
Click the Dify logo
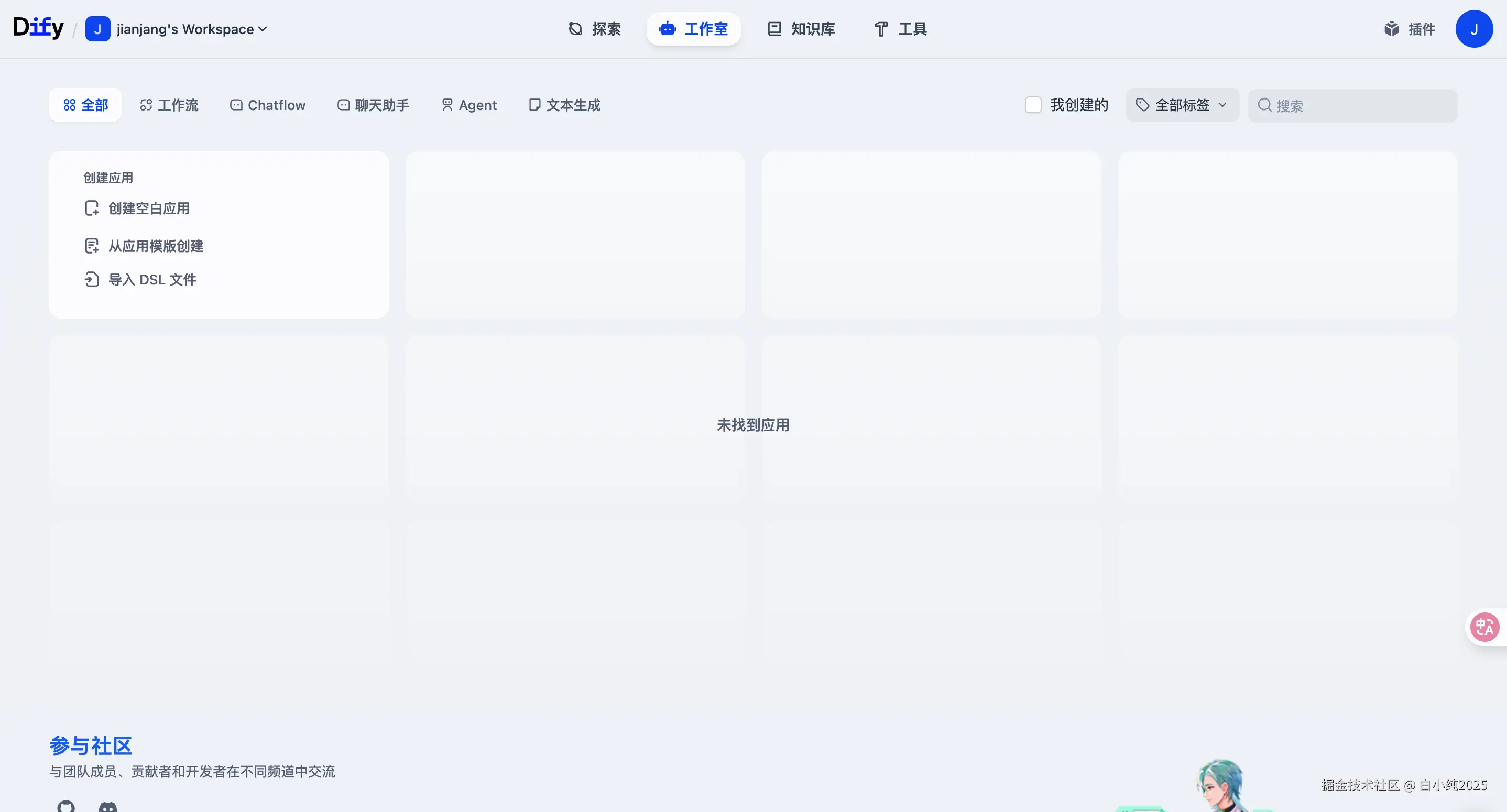38,27
